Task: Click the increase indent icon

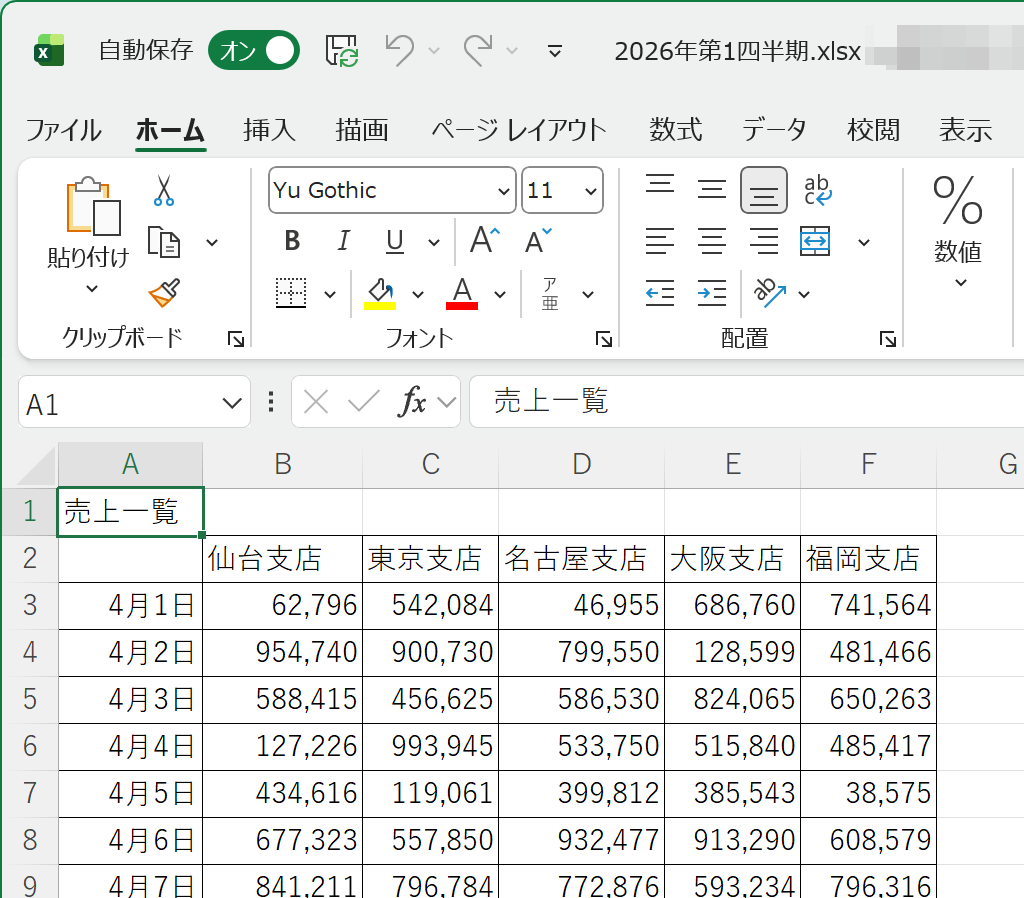Action: tap(712, 293)
